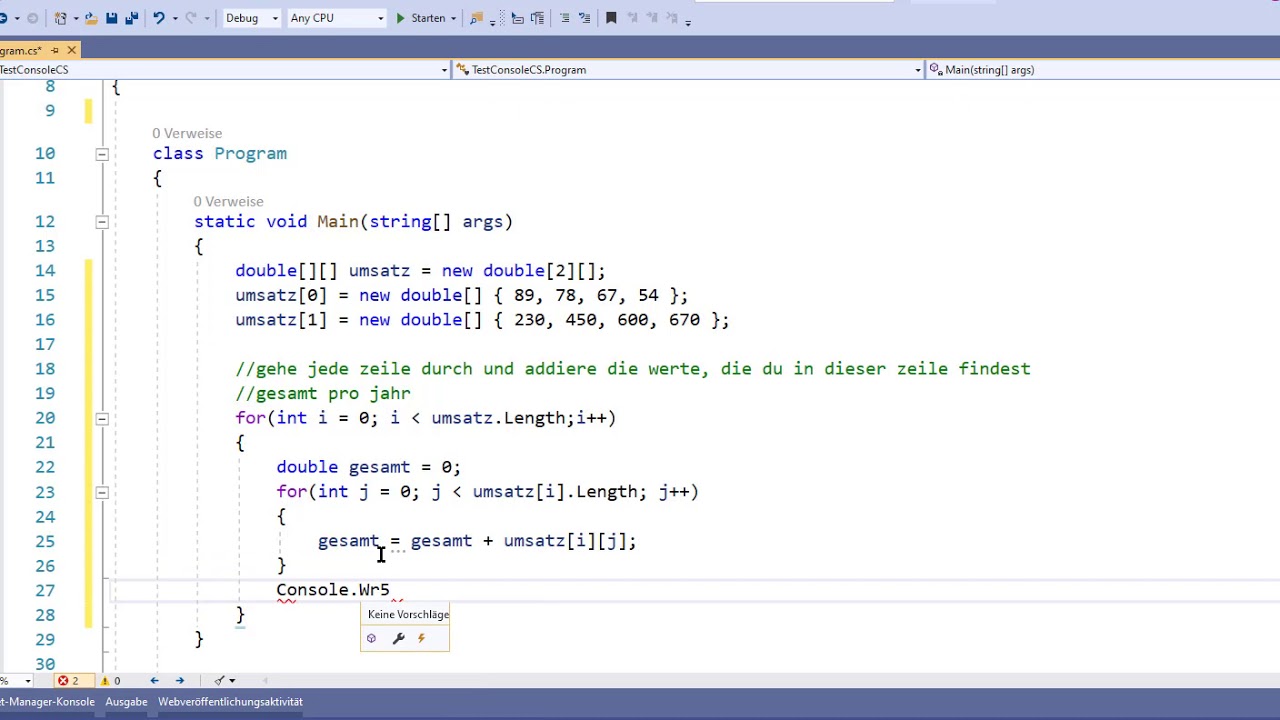The image size is (1280, 720).
Task: Go to next issue with right arrow
Action: coord(179,681)
